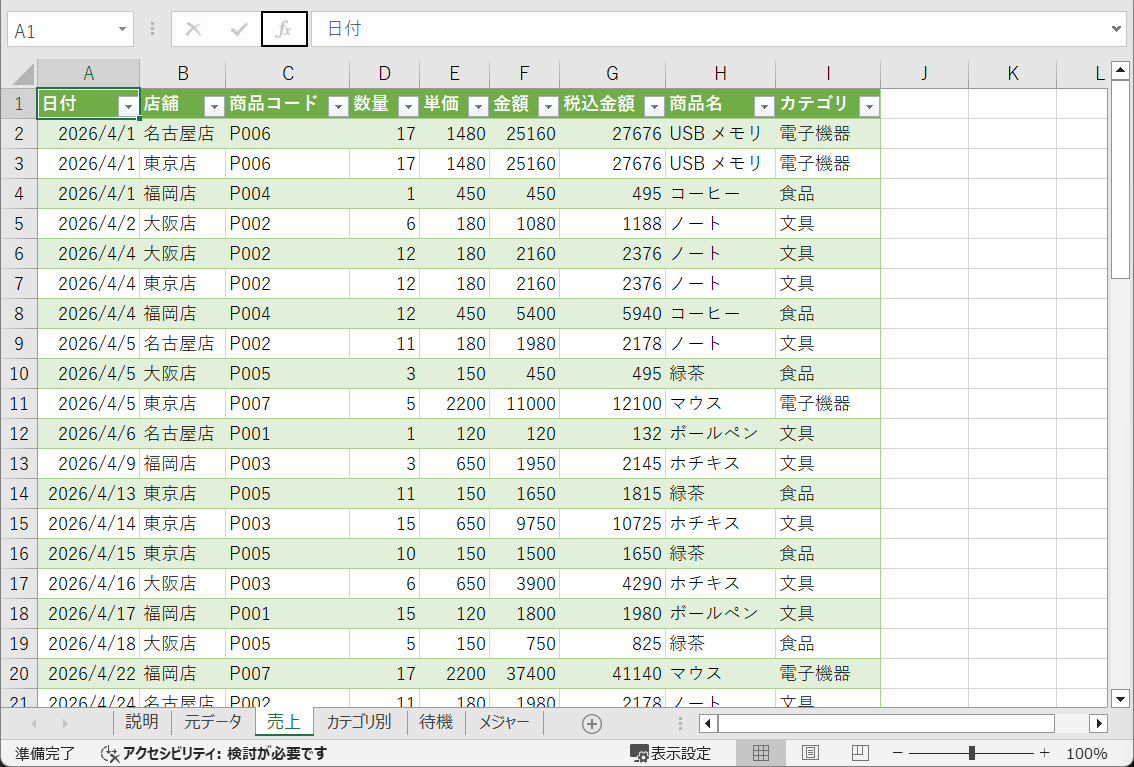Select cell 2026/4/2 date

pos(88,224)
